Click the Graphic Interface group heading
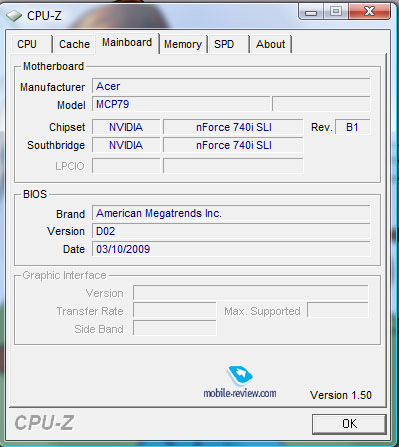The image size is (399, 447). coord(64,275)
